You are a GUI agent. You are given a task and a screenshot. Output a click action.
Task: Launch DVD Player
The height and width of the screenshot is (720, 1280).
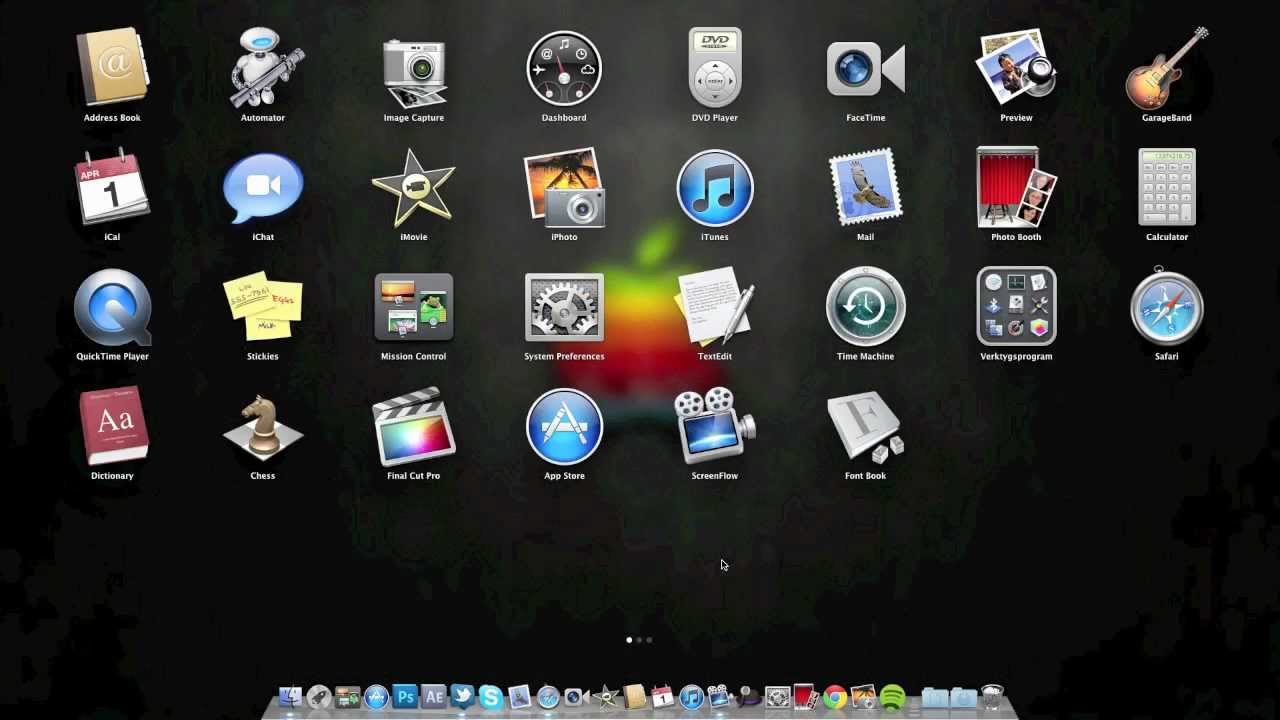coord(715,68)
